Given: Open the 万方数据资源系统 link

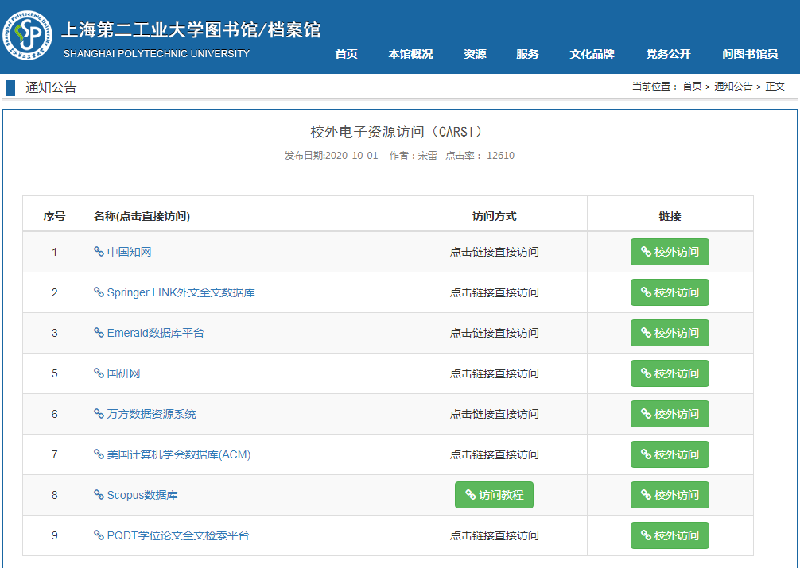Looking at the screenshot, I should click(152, 414).
